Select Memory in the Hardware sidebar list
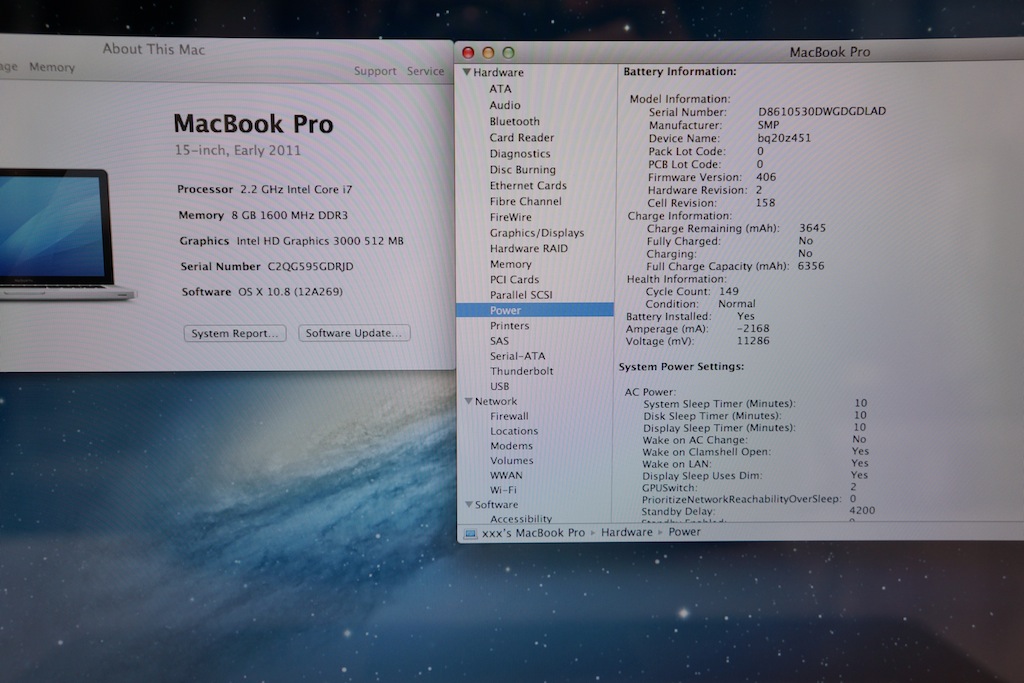Screen dimensions: 1024x683 [511, 264]
